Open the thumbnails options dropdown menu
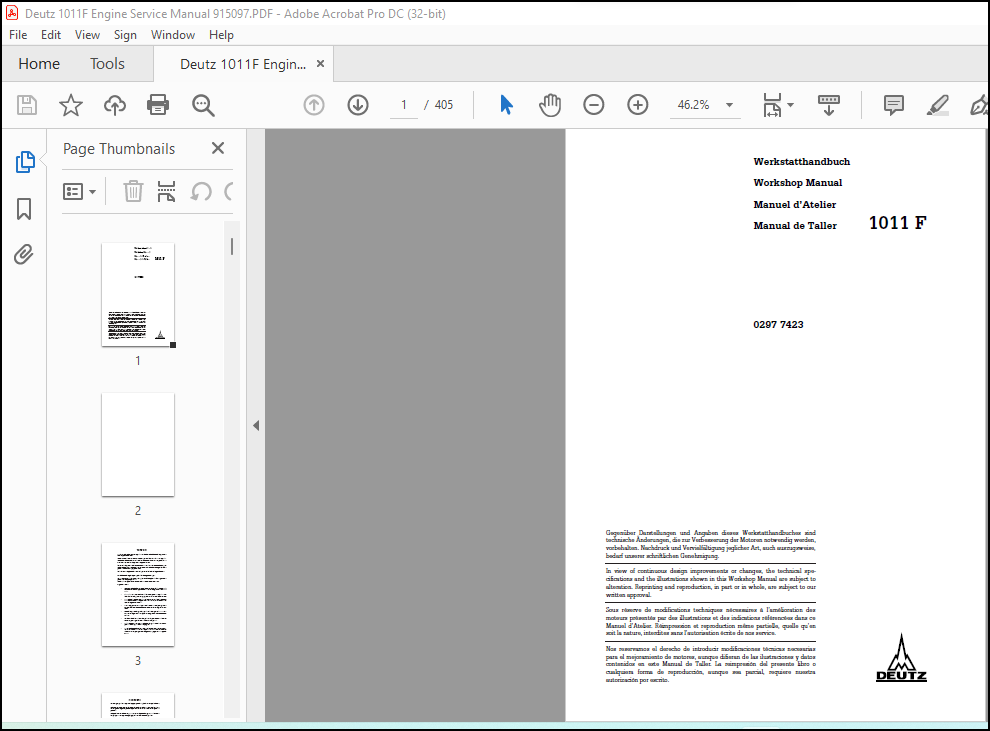 (80, 191)
